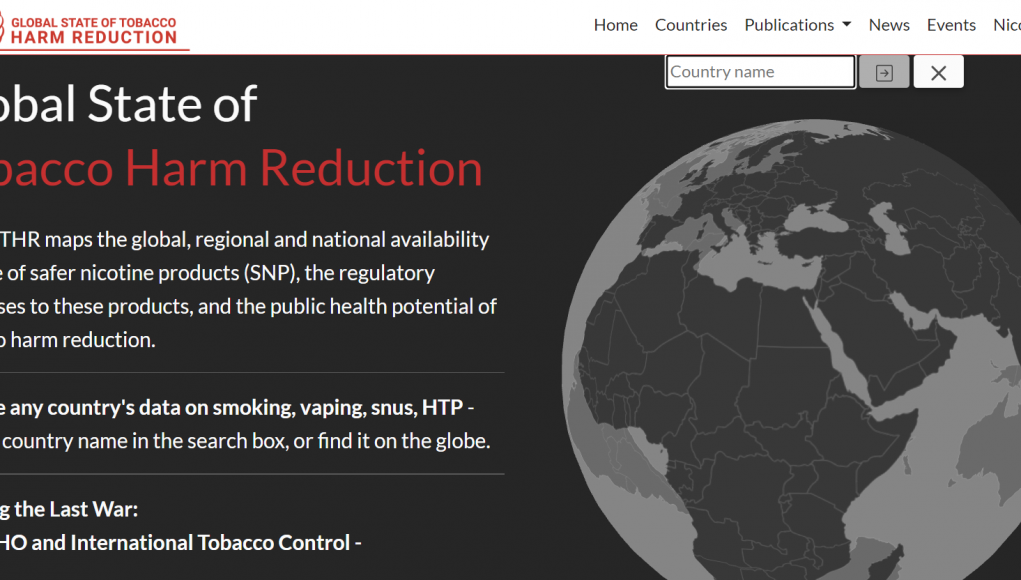Focus the Country name search field

click(760, 72)
